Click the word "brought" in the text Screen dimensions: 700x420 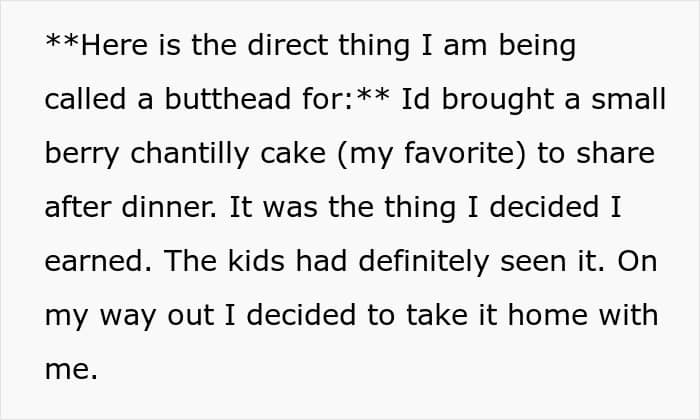point(498,100)
